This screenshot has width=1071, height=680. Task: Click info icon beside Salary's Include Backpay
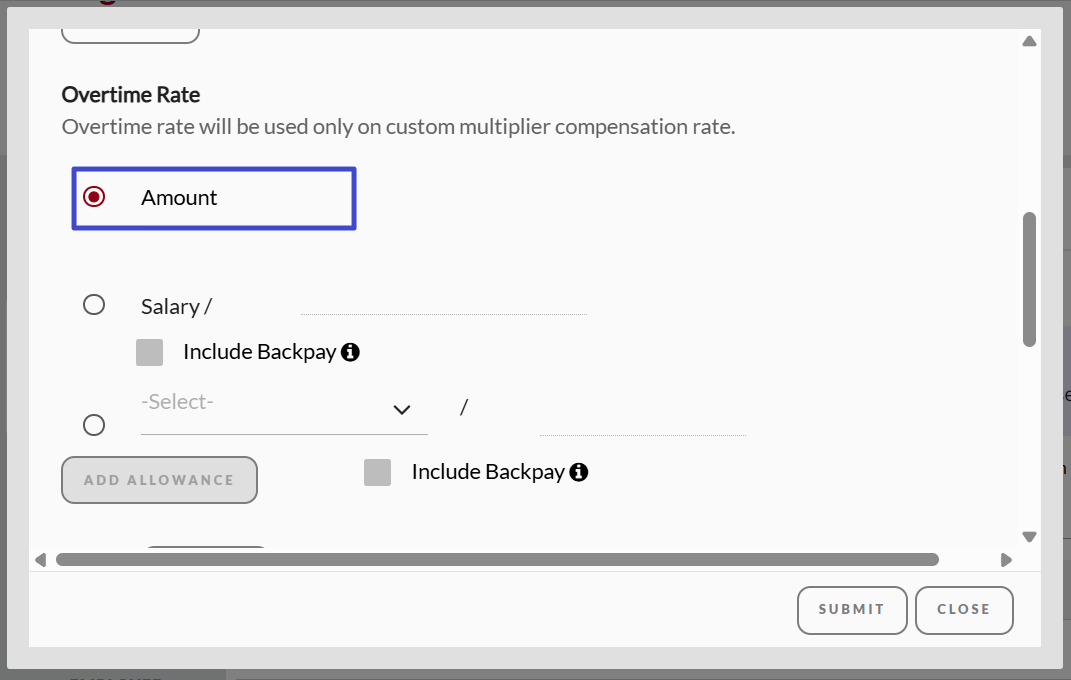[350, 352]
